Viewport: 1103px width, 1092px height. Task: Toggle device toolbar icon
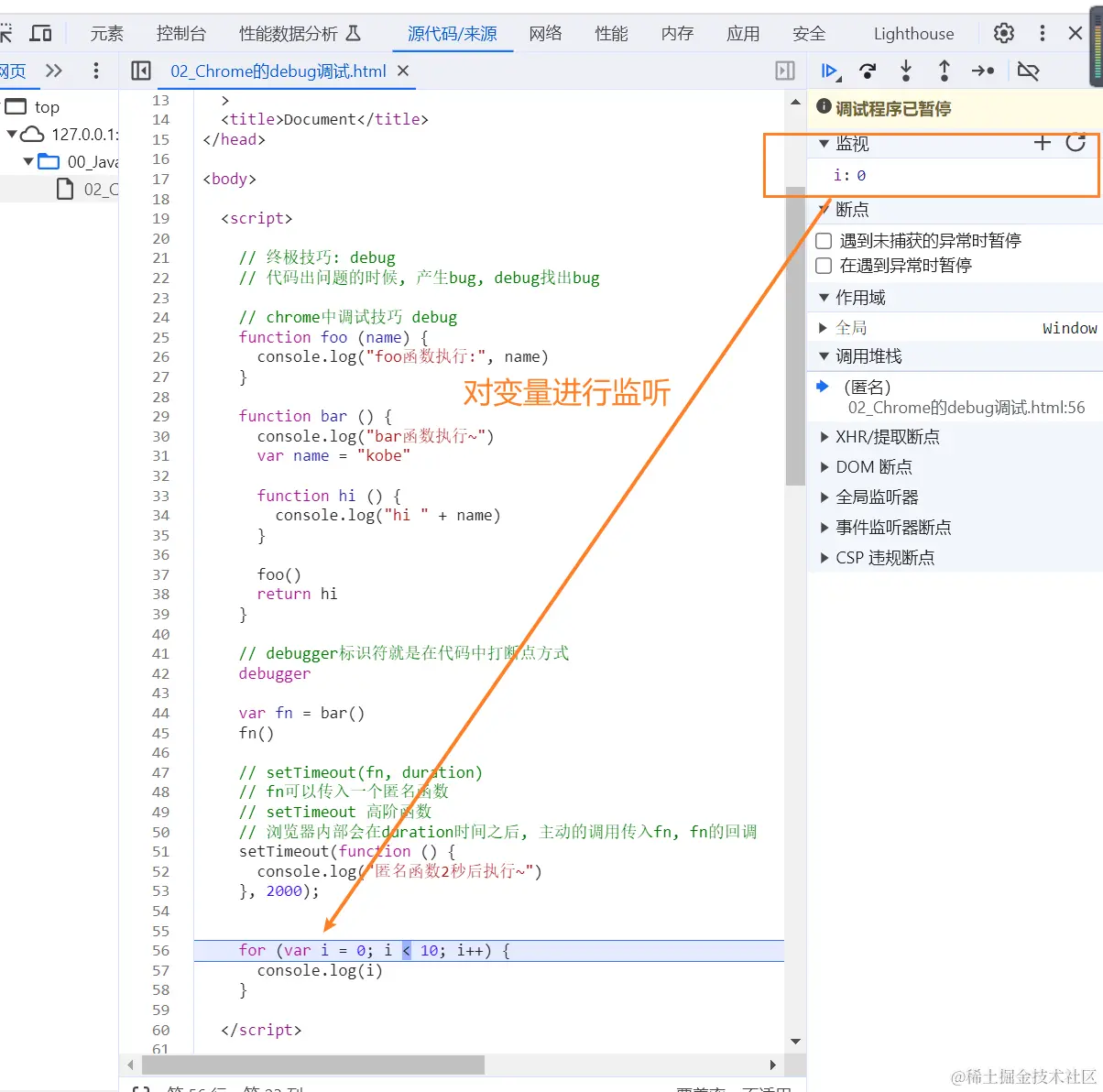pyautogui.click(x=41, y=34)
